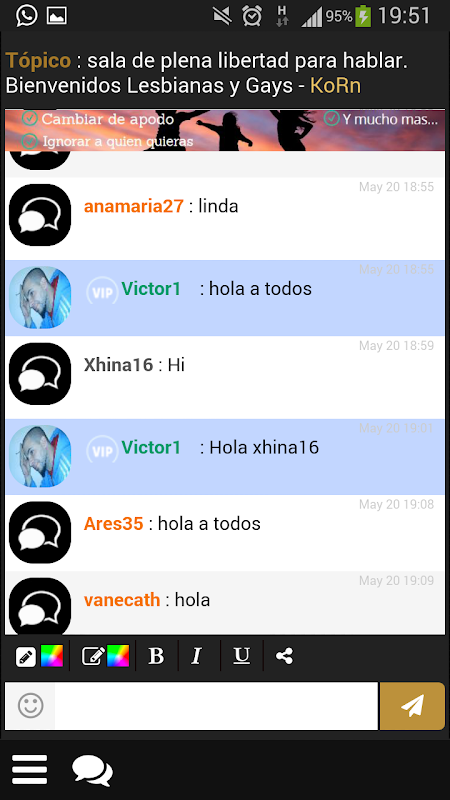Tap Xhina16 default chat avatar
Viewport: 450px width, 800px height.
[40, 373]
